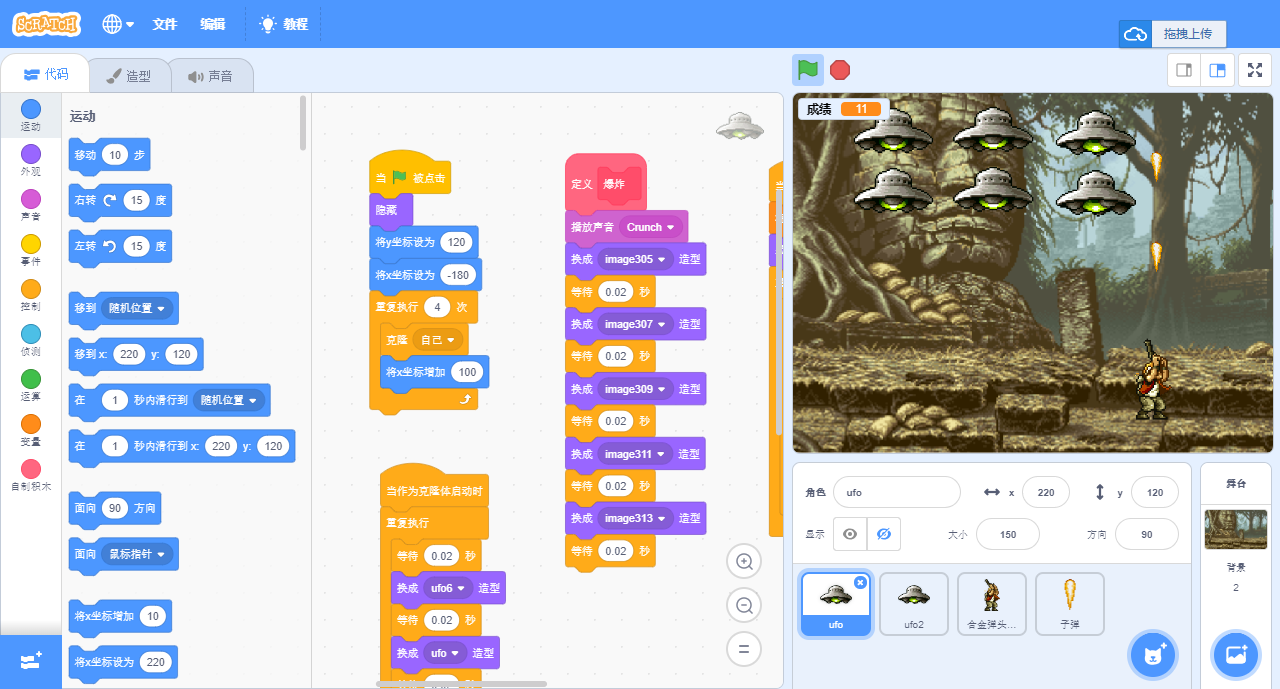Open the add extension button
This screenshot has width=1280, height=689.
pos(31,661)
